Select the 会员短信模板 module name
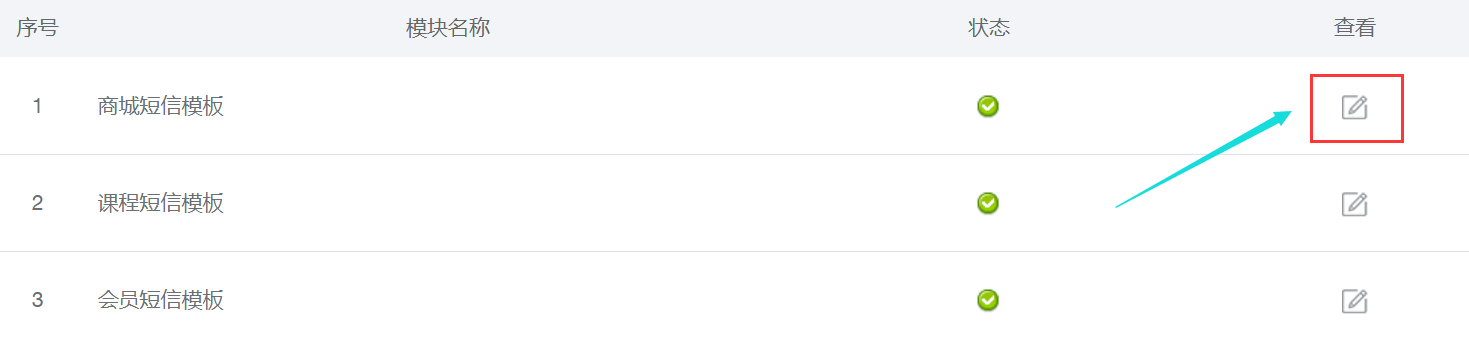Viewport: 1469px width, 360px height. (161, 300)
